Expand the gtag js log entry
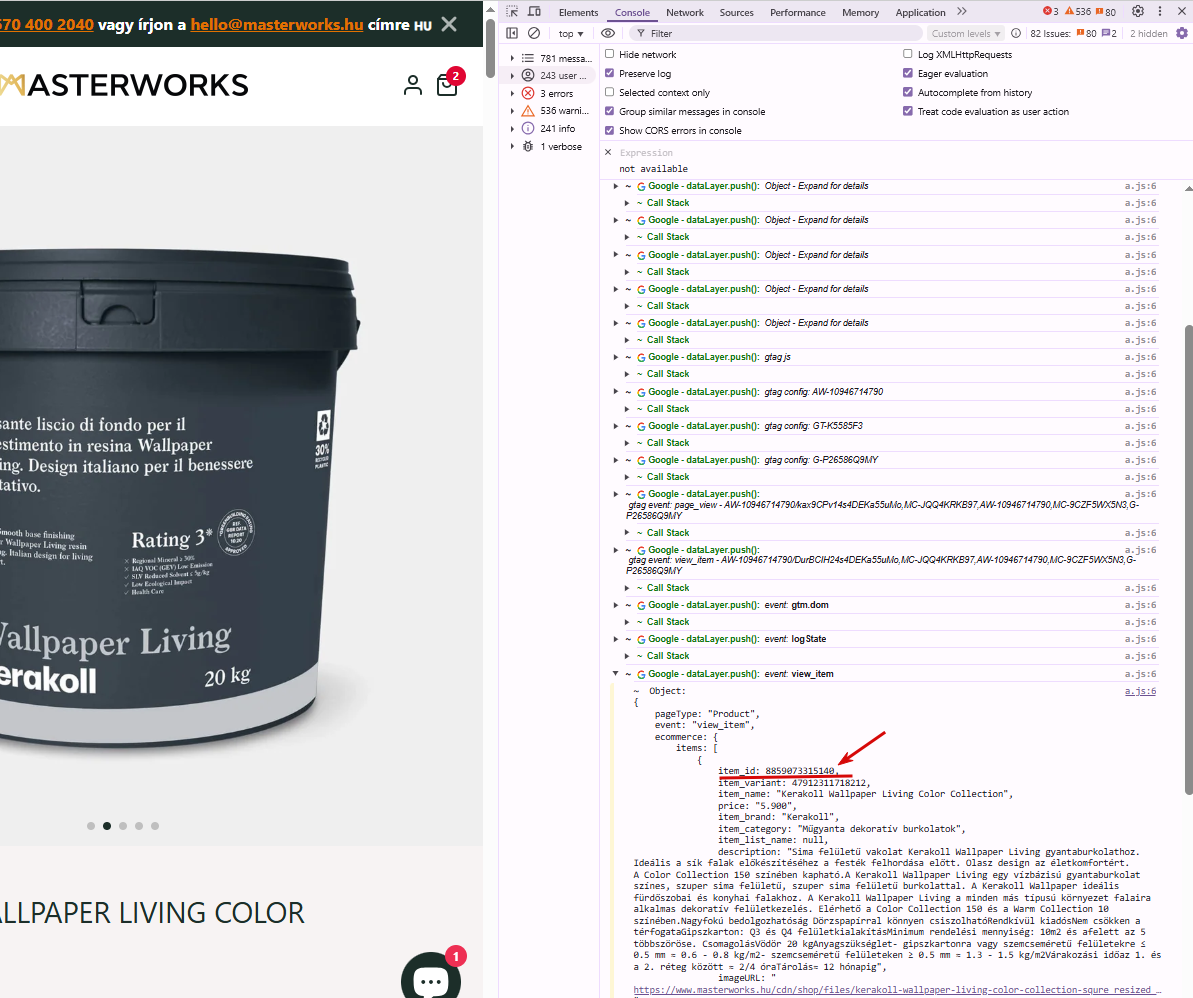The height and width of the screenshot is (998, 1193). pyautogui.click(x=616, y=357)
